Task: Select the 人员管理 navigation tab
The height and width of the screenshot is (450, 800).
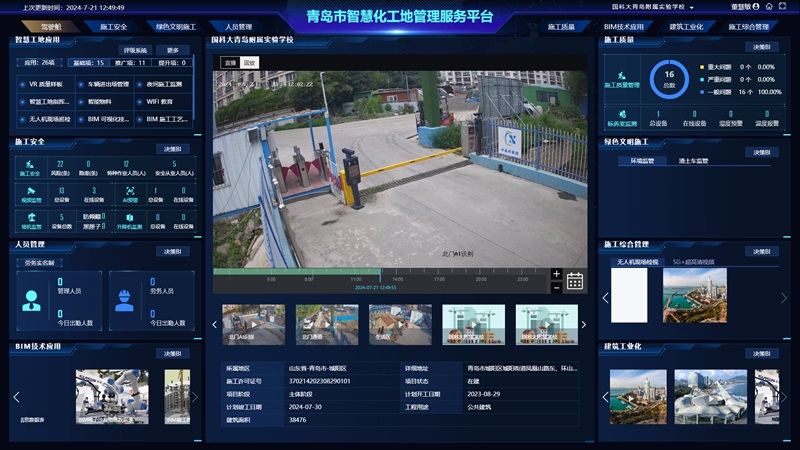Action: [x=237, y=27]
